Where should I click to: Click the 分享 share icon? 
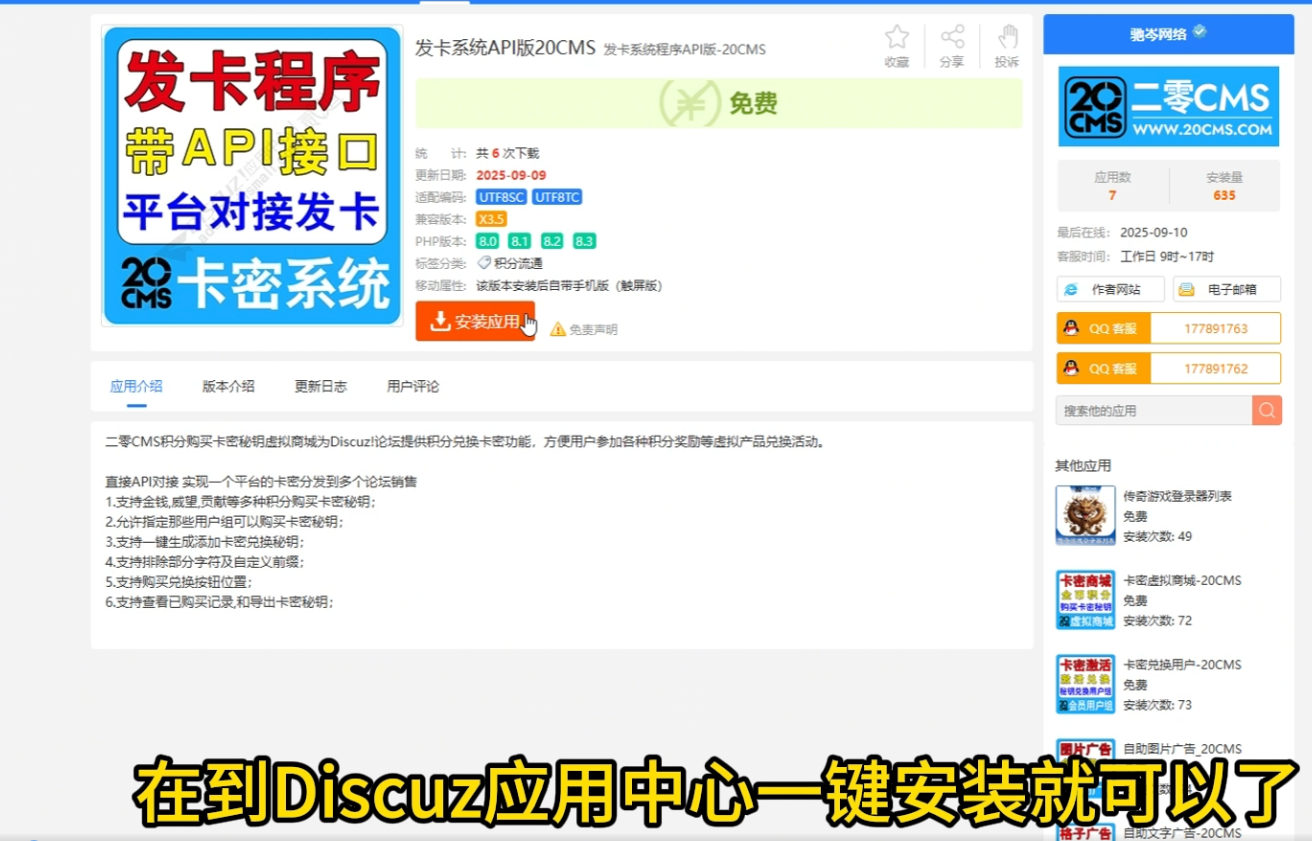pyautogui.click(x=952, y=38)
